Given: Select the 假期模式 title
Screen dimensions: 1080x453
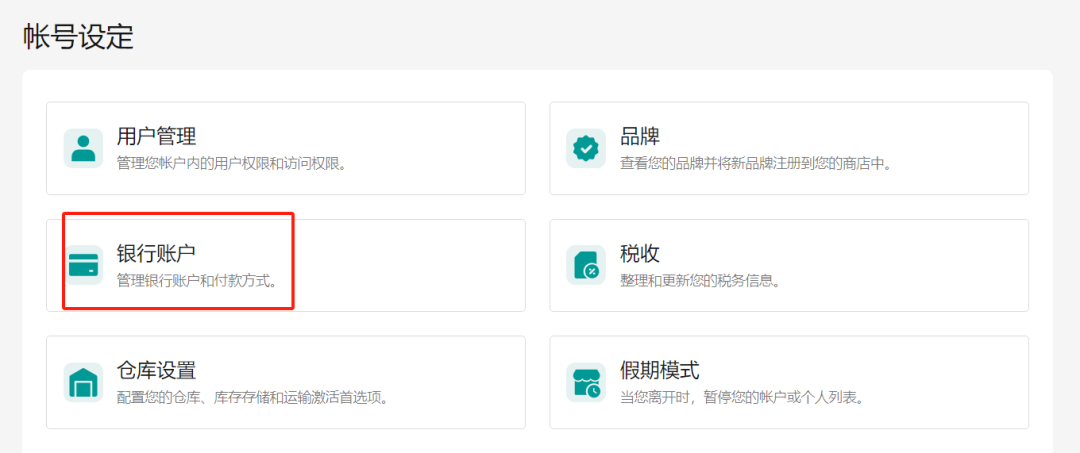Looking at the screenshot, I should pos(660,370).
